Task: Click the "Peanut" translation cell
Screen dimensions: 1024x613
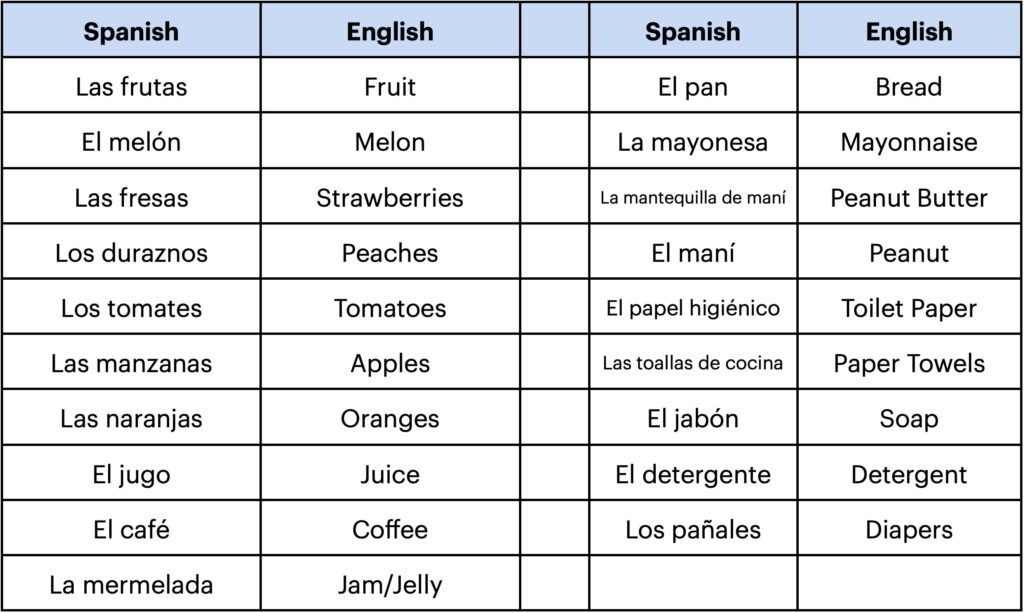Action: tap(909, 253)
